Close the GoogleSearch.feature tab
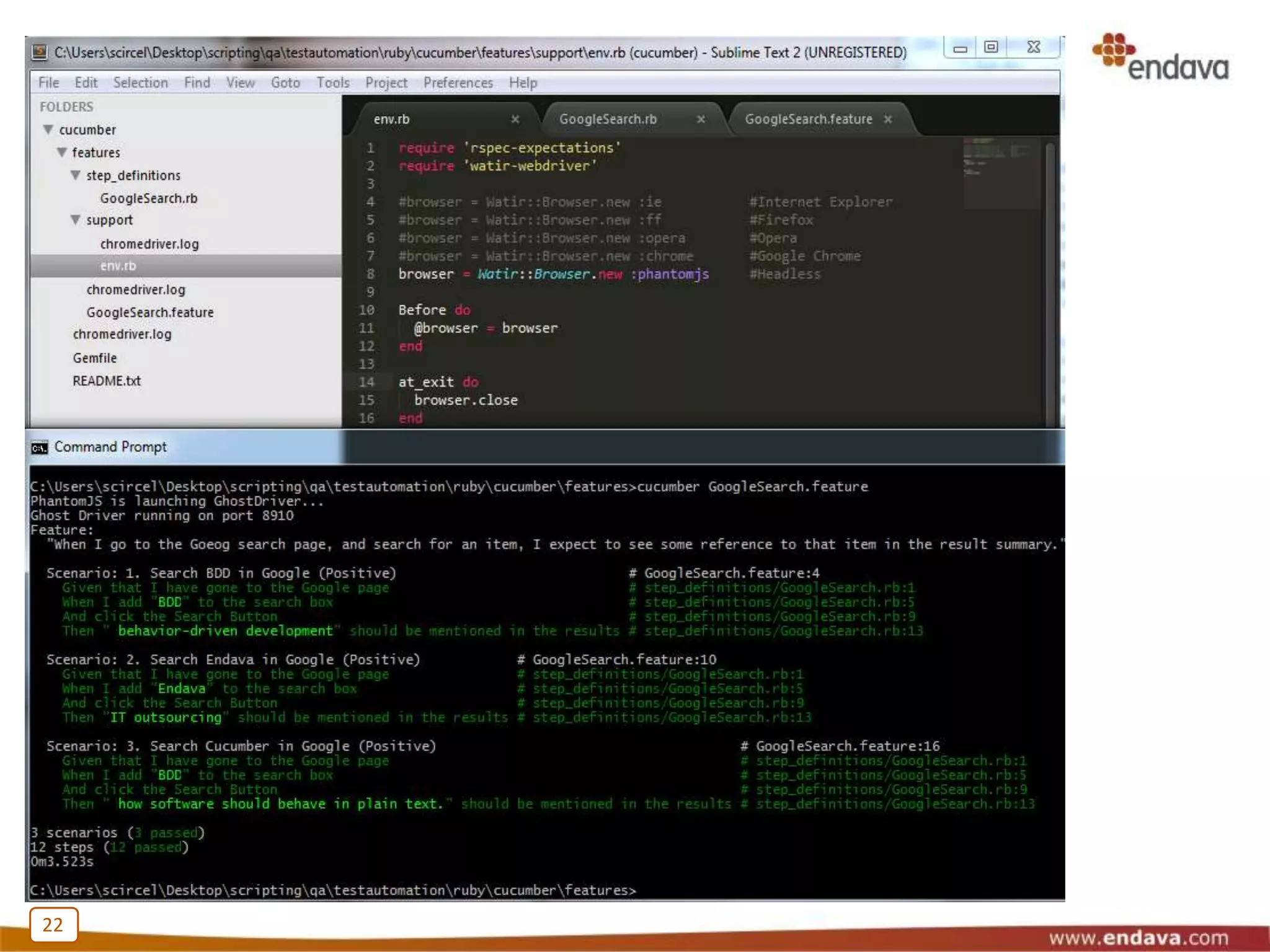The height and width of the screenshot is (952, 1270). point(887,119)
